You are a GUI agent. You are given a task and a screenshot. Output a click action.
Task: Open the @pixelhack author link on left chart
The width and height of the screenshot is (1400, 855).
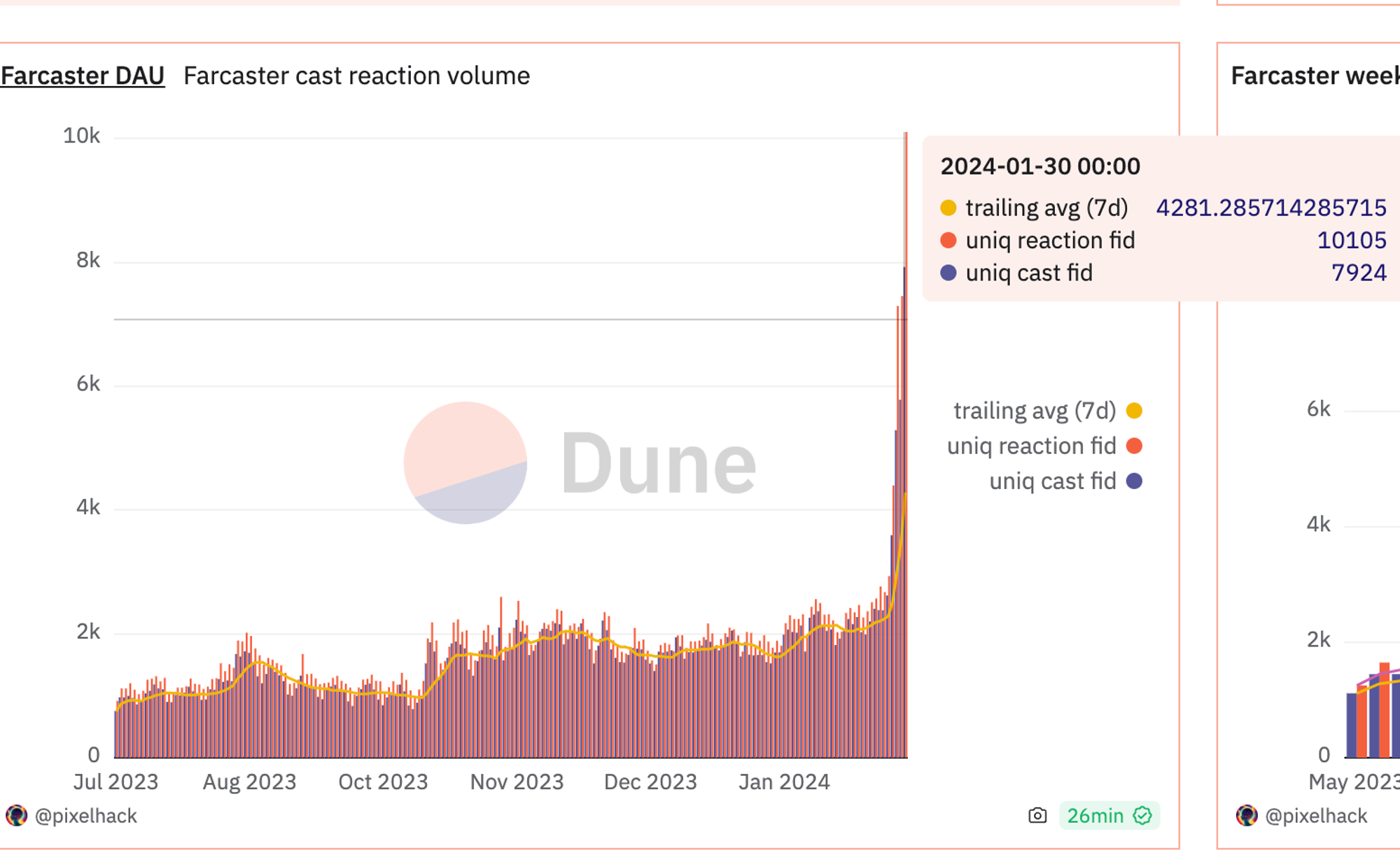coord(85,816)
